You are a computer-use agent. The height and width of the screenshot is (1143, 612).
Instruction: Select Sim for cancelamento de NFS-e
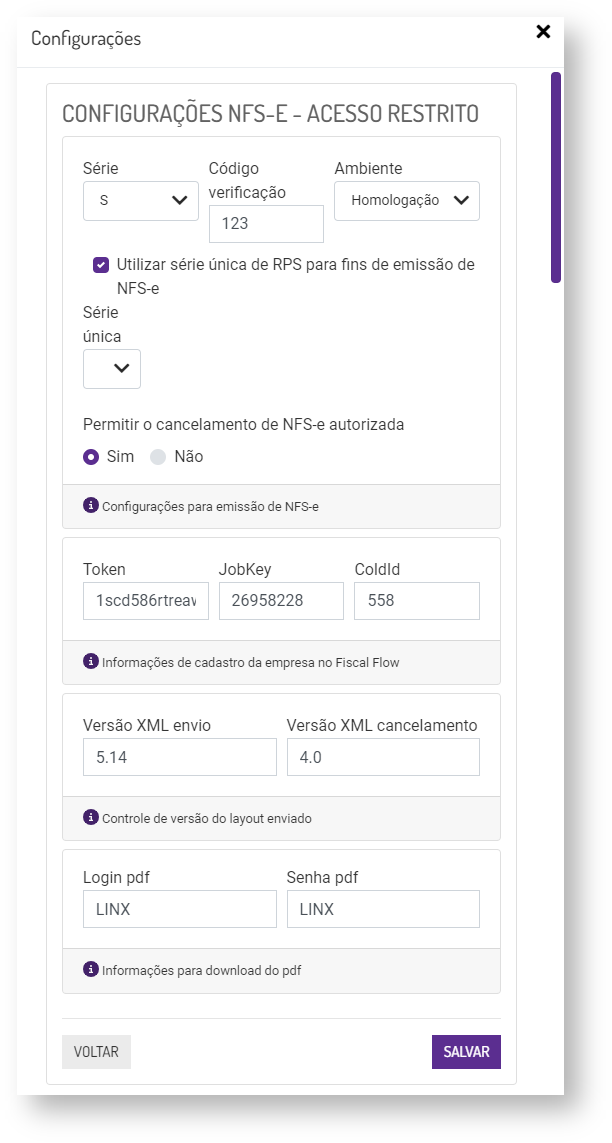point(91,457)
